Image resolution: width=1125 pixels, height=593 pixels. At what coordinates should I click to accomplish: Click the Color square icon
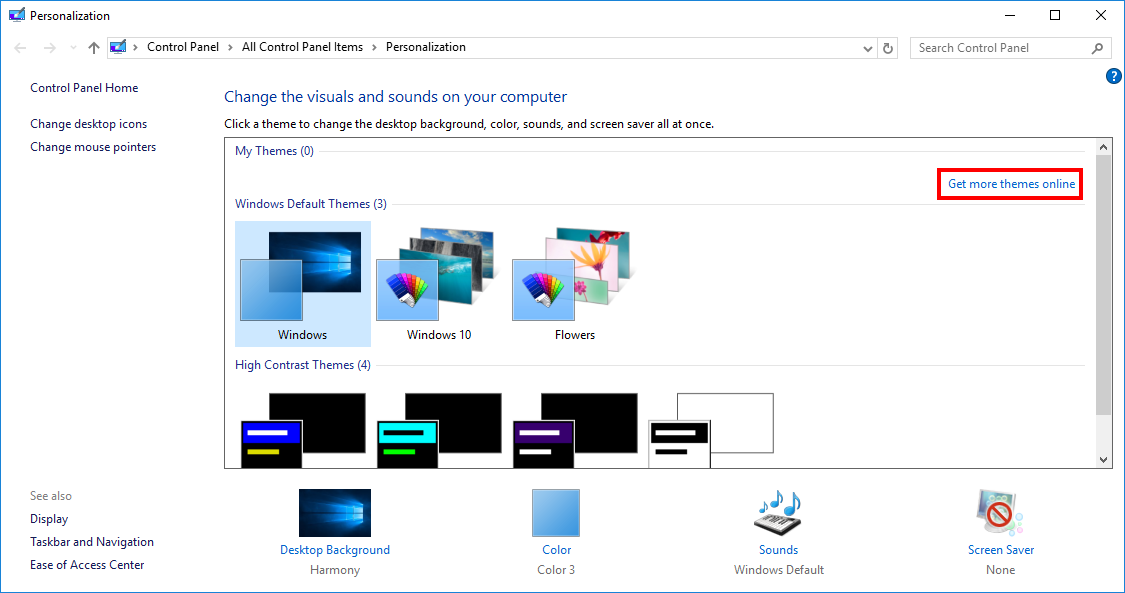(x=556, y=513)
